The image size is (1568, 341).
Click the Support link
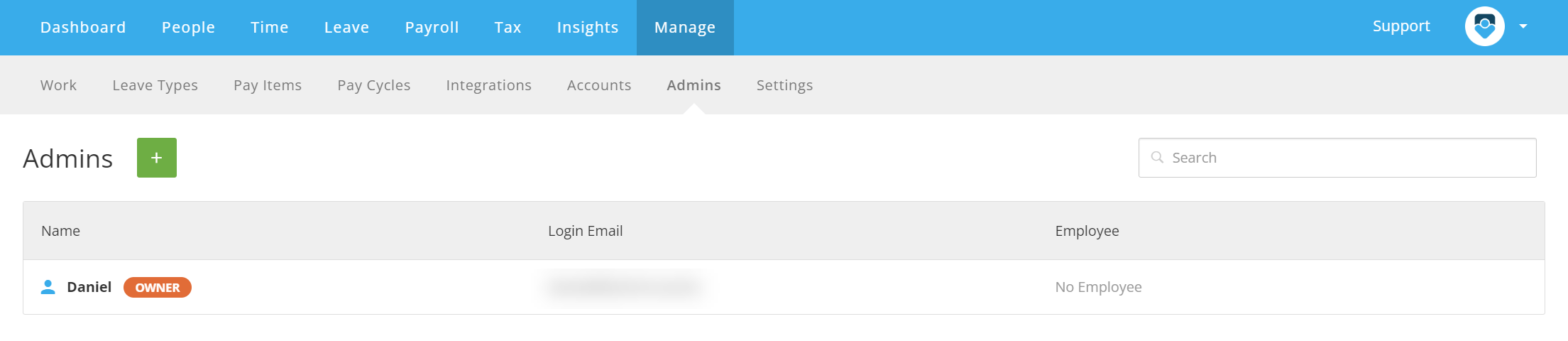(x=1401, y=26)
